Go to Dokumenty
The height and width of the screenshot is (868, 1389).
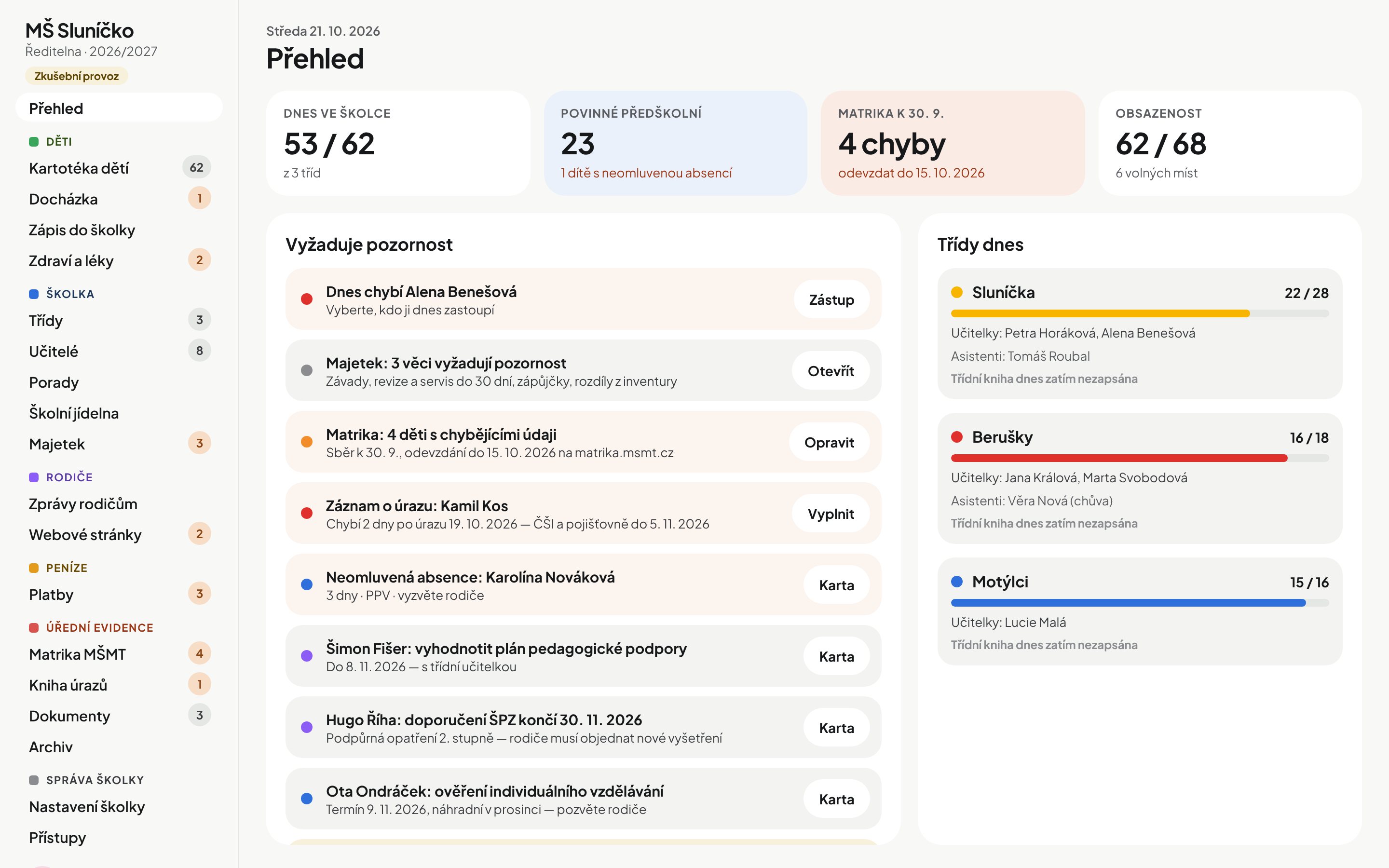tap(119, 716)
